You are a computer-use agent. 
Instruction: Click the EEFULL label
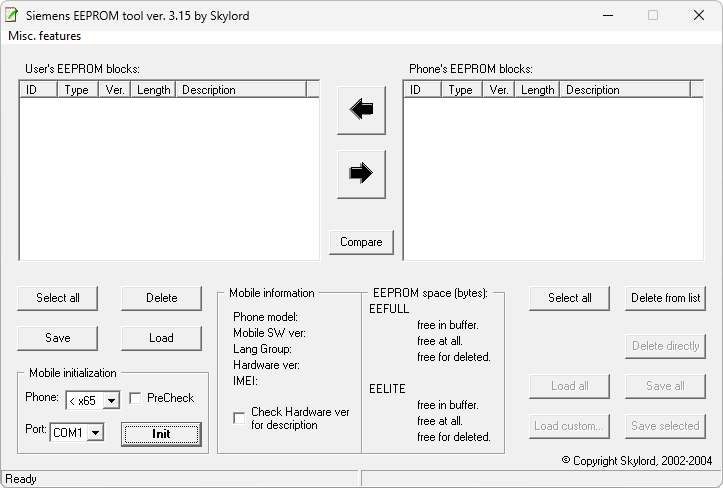389,309
